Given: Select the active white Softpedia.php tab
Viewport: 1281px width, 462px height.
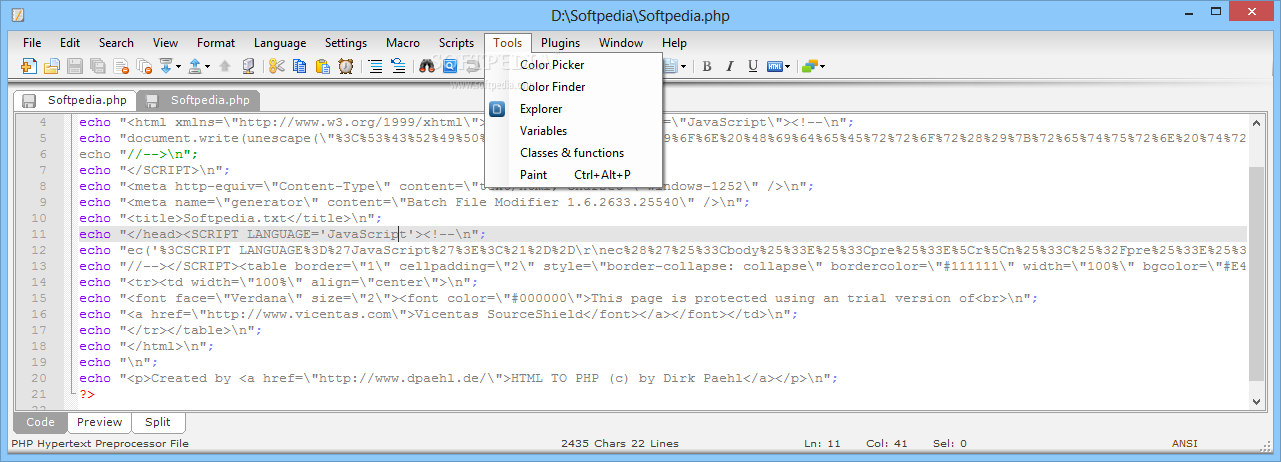Looking at the screenshot, I should 75,100.
